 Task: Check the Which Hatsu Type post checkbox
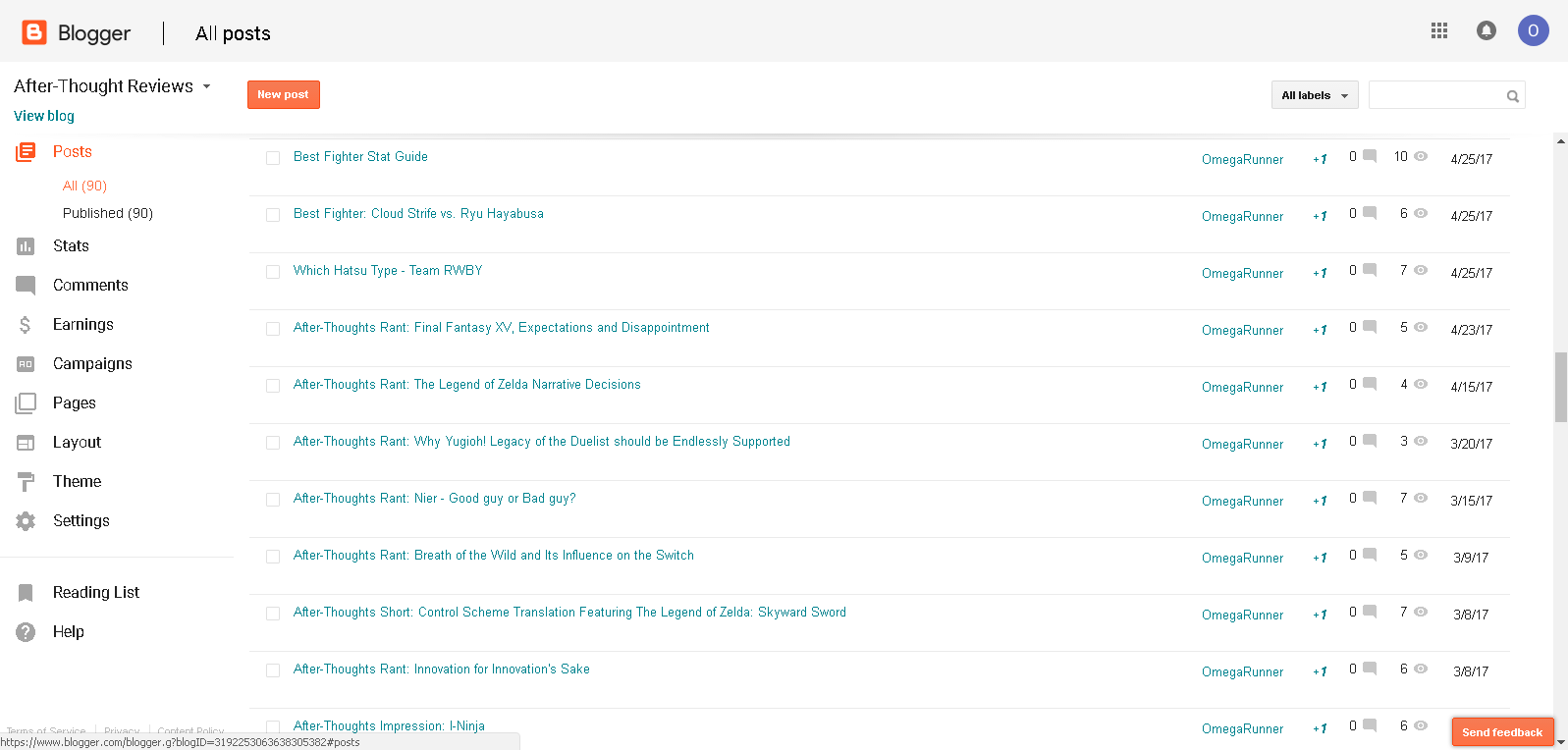[x=273, y=272]
